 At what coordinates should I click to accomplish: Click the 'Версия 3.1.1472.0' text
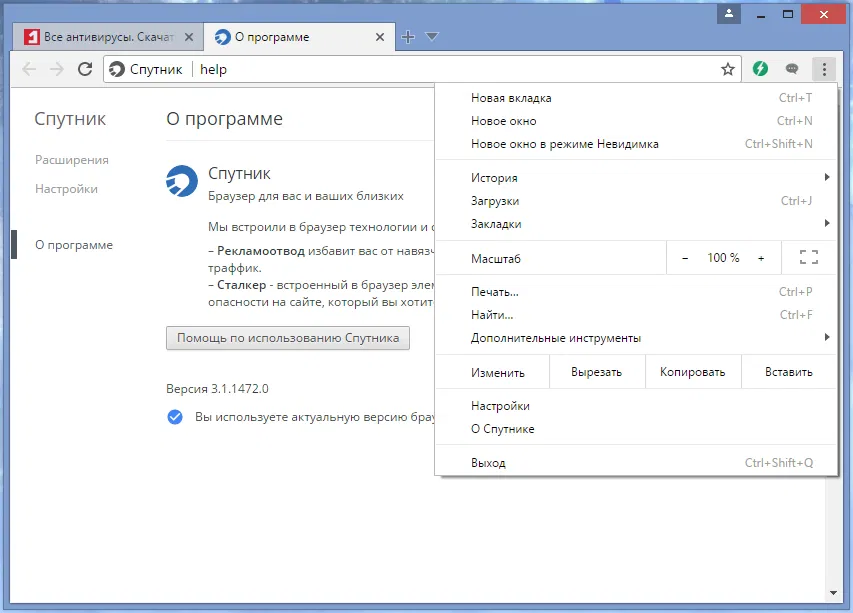point(217,389)
